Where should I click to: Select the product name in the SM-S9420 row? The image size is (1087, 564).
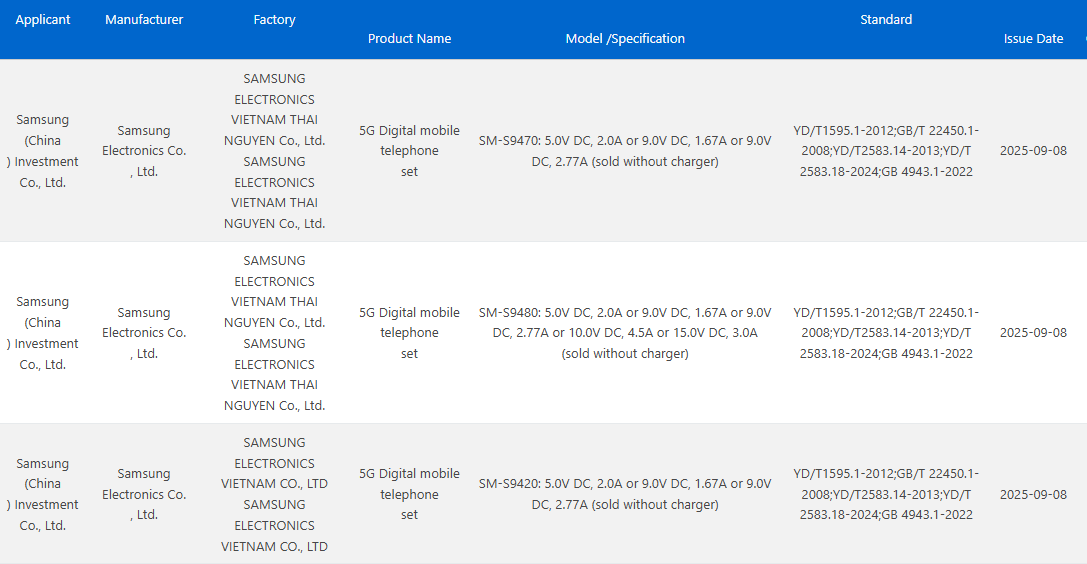click(x=409, y=494)
